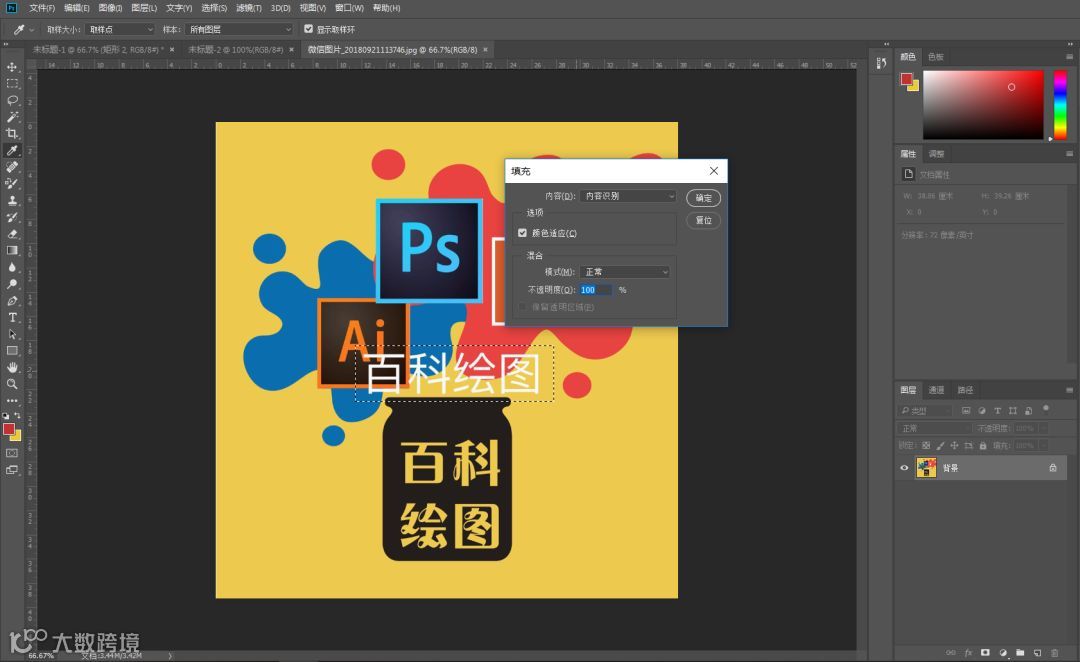This screenshot has width=1080, height=662.
Task: Select the Hand tool
Action: [12, 367]
